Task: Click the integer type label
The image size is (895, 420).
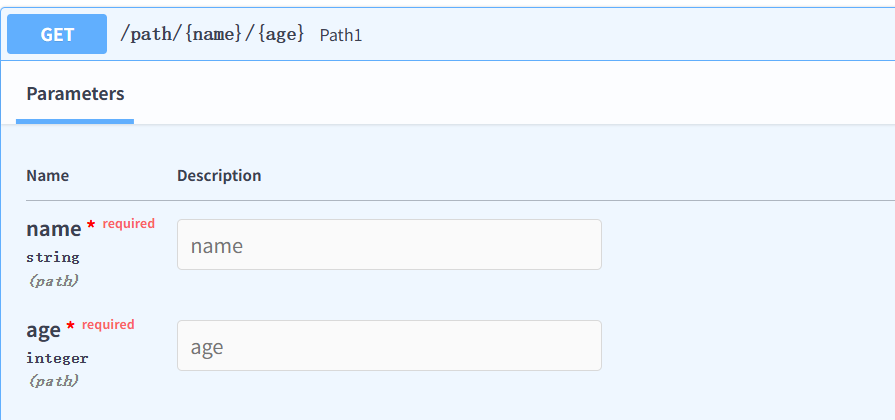Action: [x=57, y=358]
